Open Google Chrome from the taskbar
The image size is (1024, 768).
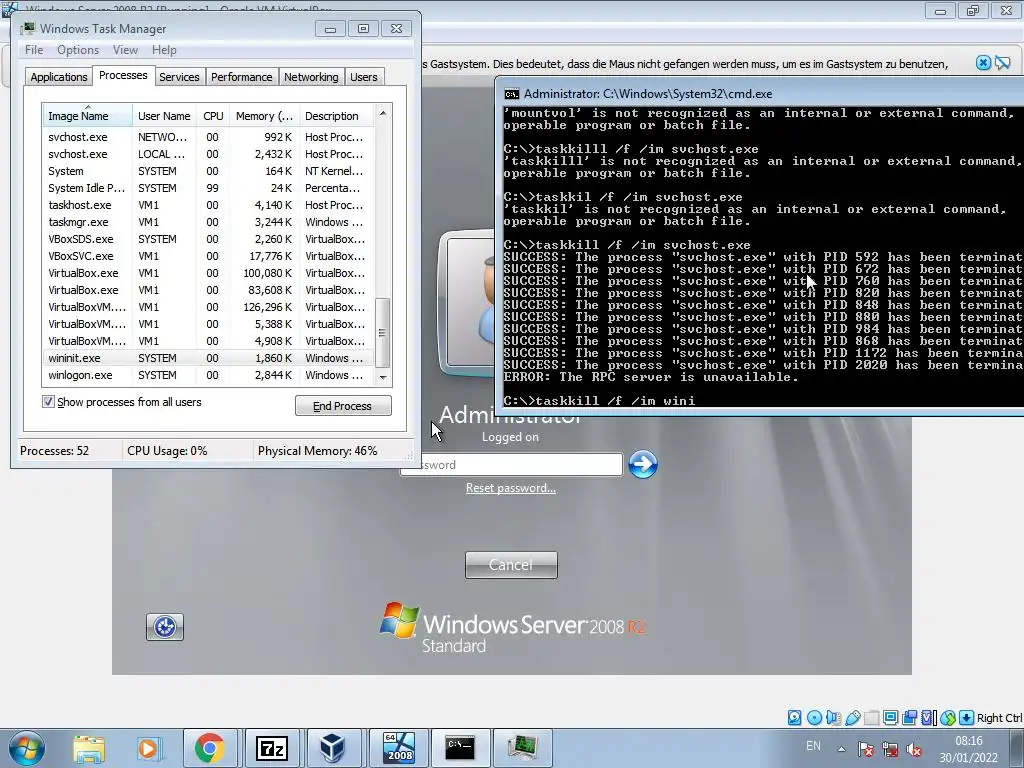[x=209, y=748]
